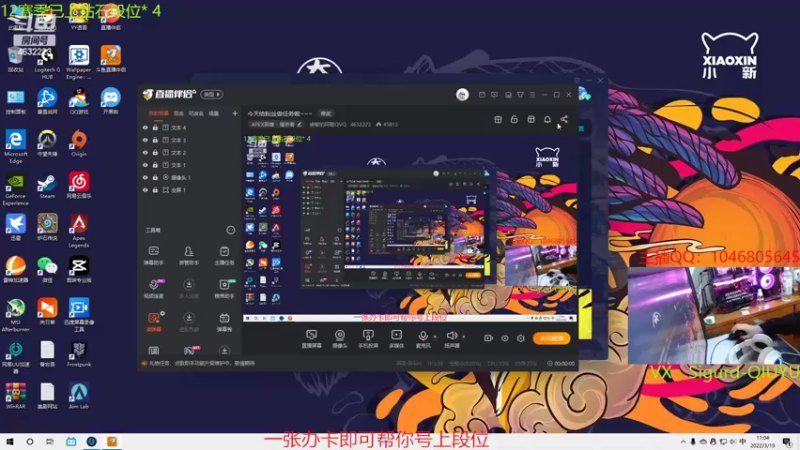Toggle the preview eye icon in bottom bar
Screen dimensions: 800x450
point(505,338)
